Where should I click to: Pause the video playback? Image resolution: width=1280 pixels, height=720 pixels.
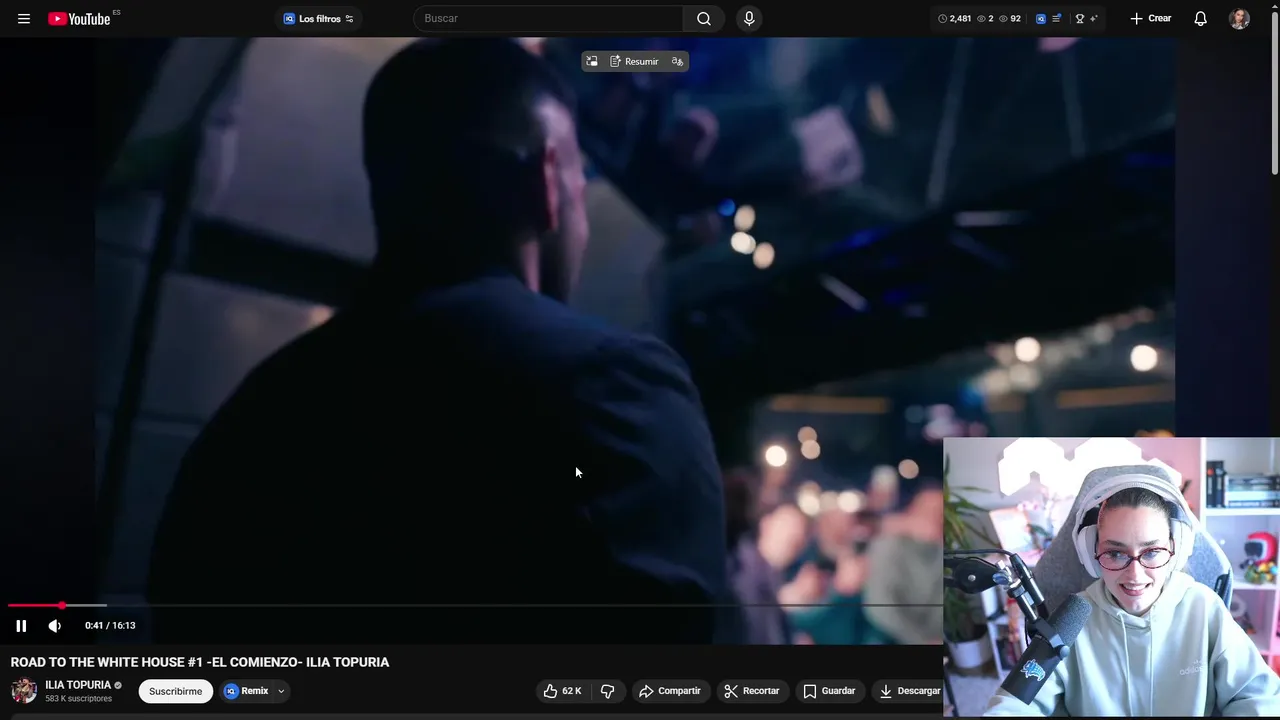(x=21, y=626)
